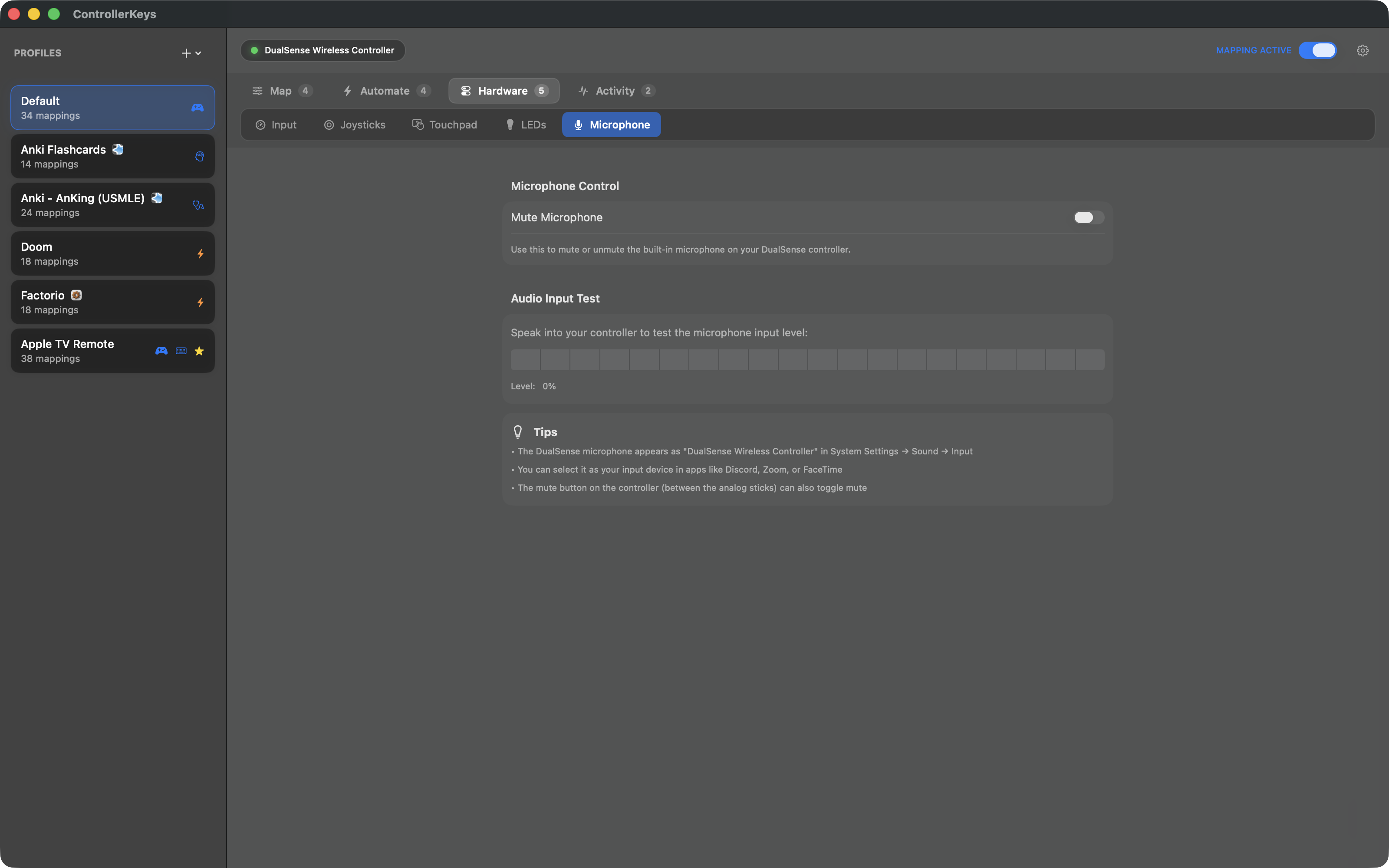Turn off the Mapping Active switch
The image size is (1389, 868).
click(1317, 50)
